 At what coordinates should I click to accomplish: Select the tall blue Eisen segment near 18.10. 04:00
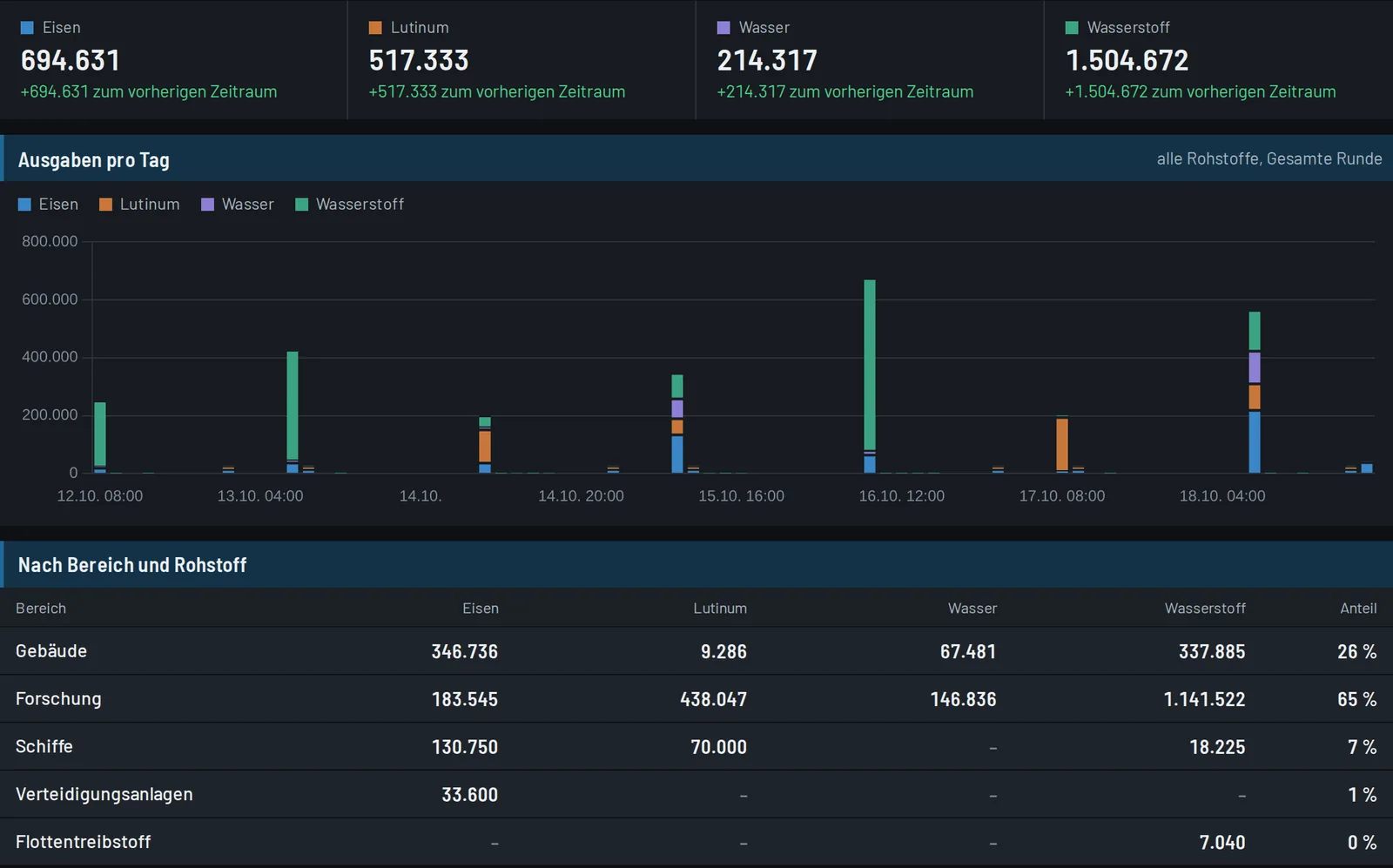coord(1255,442)
